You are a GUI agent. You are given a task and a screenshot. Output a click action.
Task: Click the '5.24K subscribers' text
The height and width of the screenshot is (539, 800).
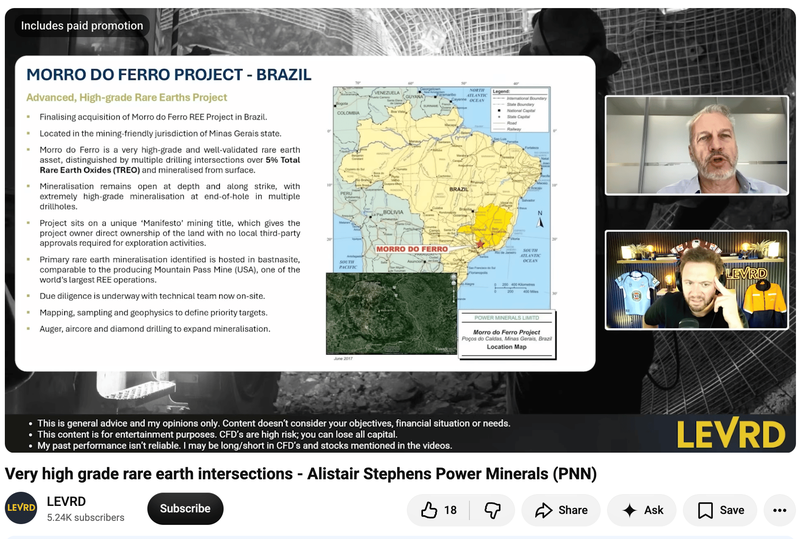point(85,517)
